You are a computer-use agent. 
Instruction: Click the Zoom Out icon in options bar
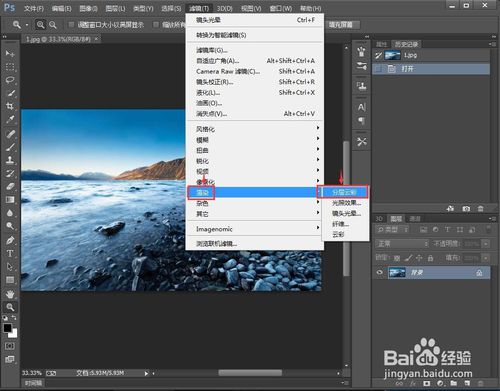pyautogui.click(x=53, y=25)
